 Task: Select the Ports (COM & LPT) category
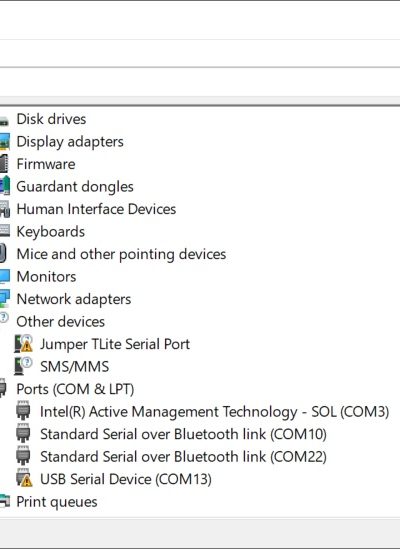pos(75,389)
